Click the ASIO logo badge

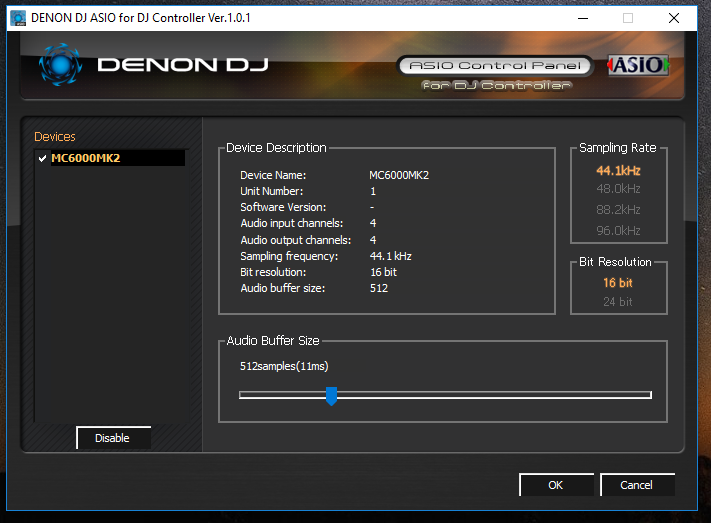(638, 65)
